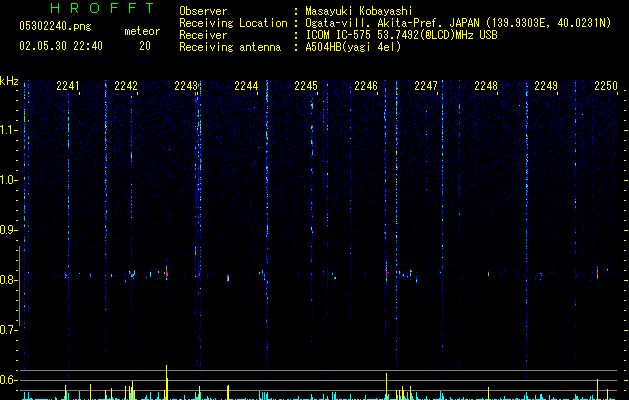Click the date stamp 02.05.30 22:40
Viewport: 629px width, 400px height.
coord(61,46)
